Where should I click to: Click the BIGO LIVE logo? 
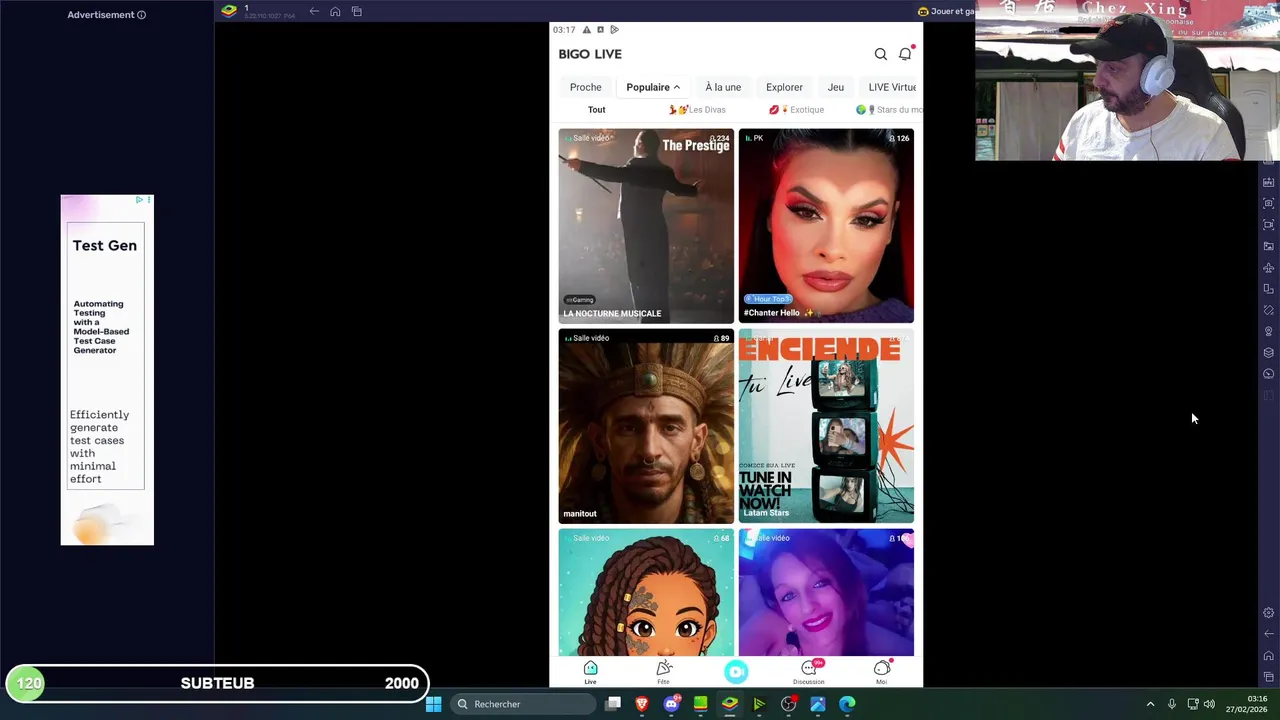[590, 54]
